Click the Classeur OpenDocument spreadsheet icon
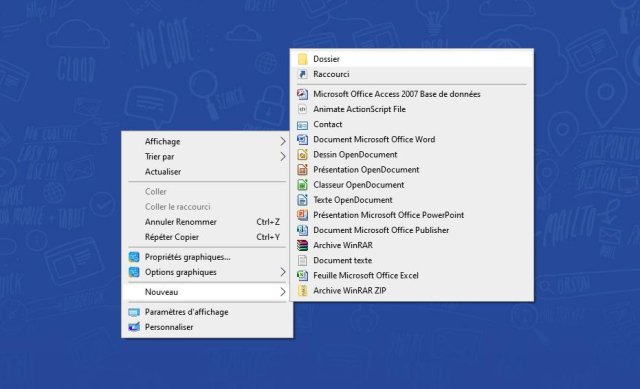The image size is (640, 389). [x=302, y=185]
